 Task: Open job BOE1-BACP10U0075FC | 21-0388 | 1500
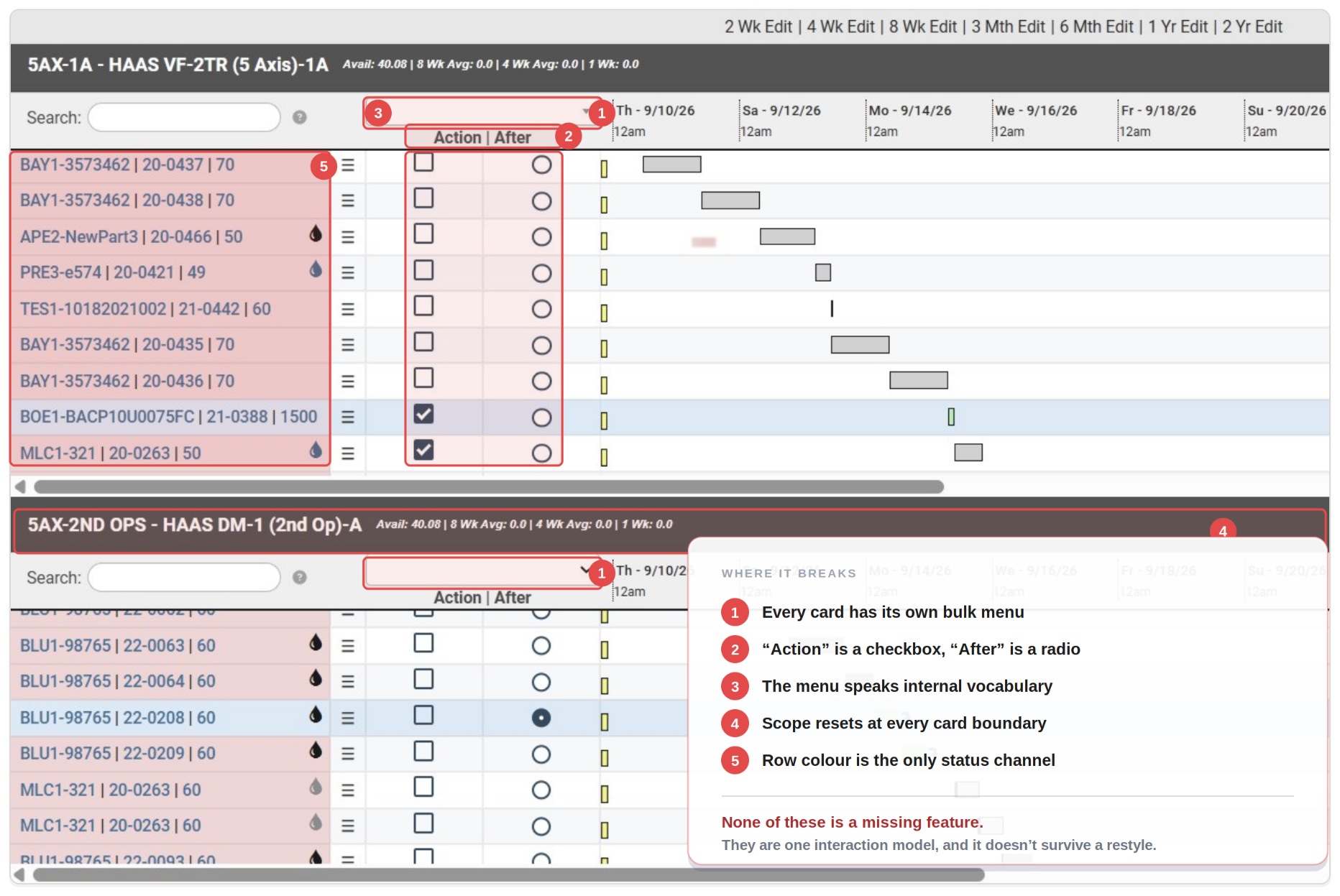[168, 417]
